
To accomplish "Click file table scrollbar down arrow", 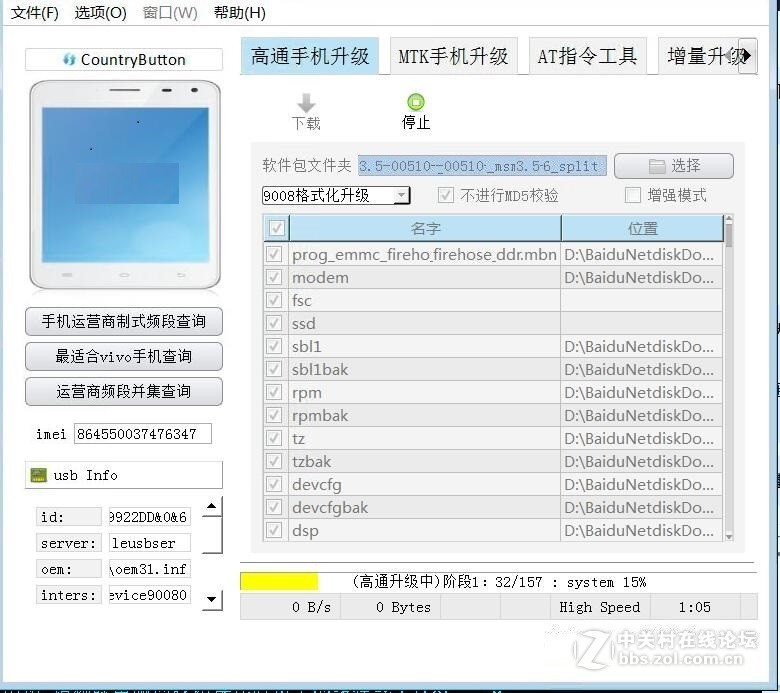I will (729, 537).
